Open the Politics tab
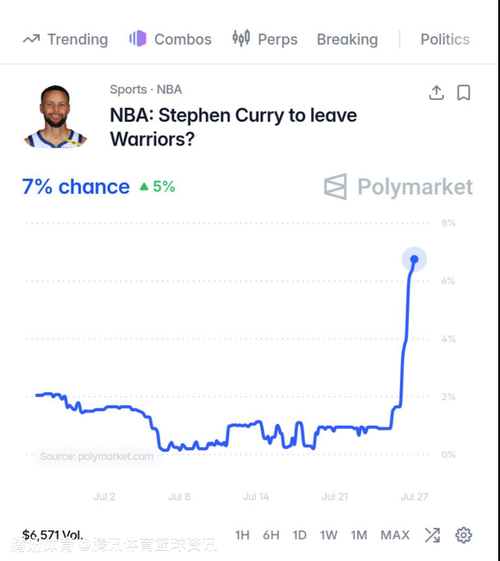 [445, 39]
